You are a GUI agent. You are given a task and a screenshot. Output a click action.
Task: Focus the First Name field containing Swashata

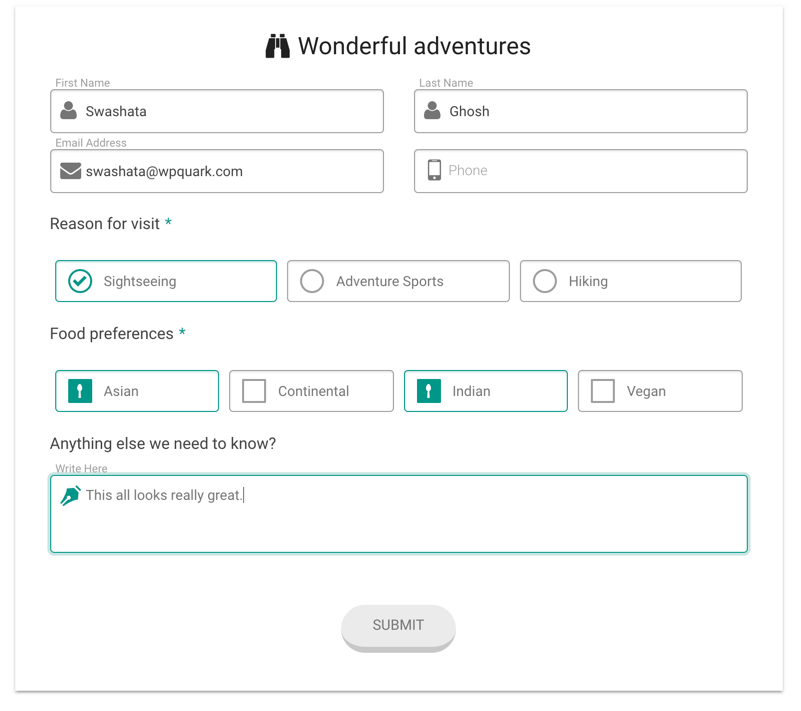click(217, 111)
